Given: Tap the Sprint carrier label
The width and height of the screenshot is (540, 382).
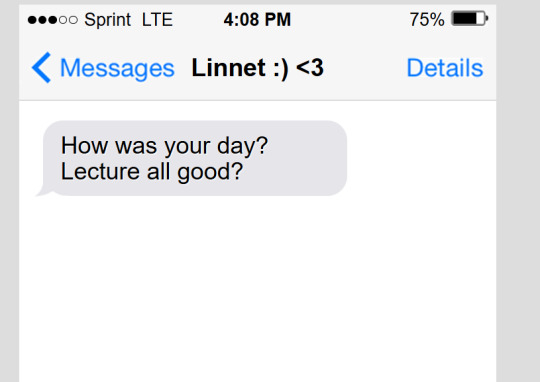Looking at the screenshot, I should tap(107, 20).
